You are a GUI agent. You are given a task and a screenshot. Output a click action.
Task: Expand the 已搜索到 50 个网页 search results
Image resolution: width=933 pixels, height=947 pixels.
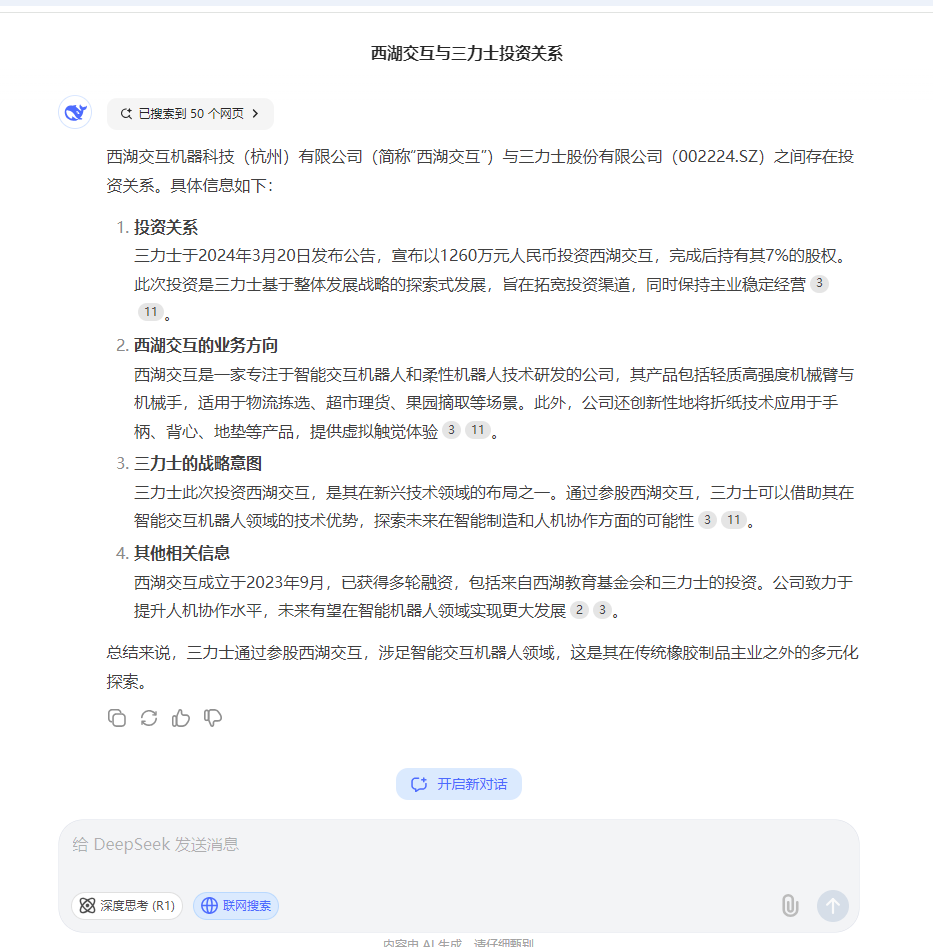(x=190, y=114)
